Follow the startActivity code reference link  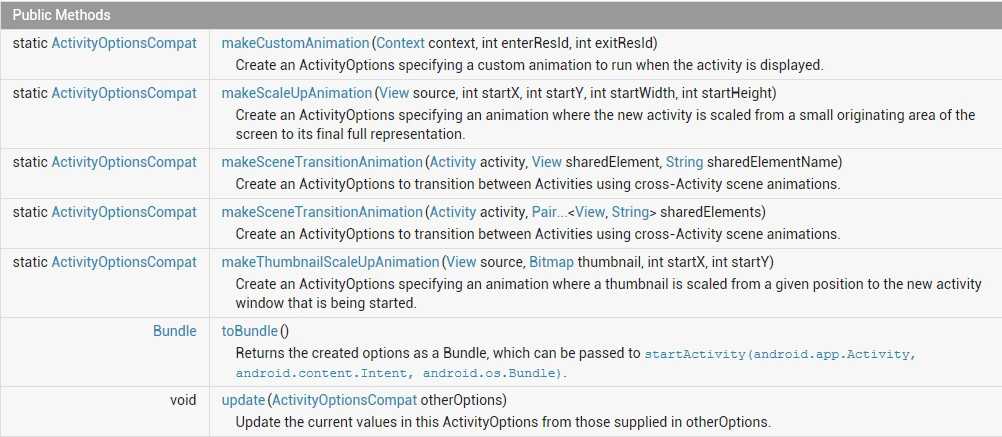click(780, 354)
